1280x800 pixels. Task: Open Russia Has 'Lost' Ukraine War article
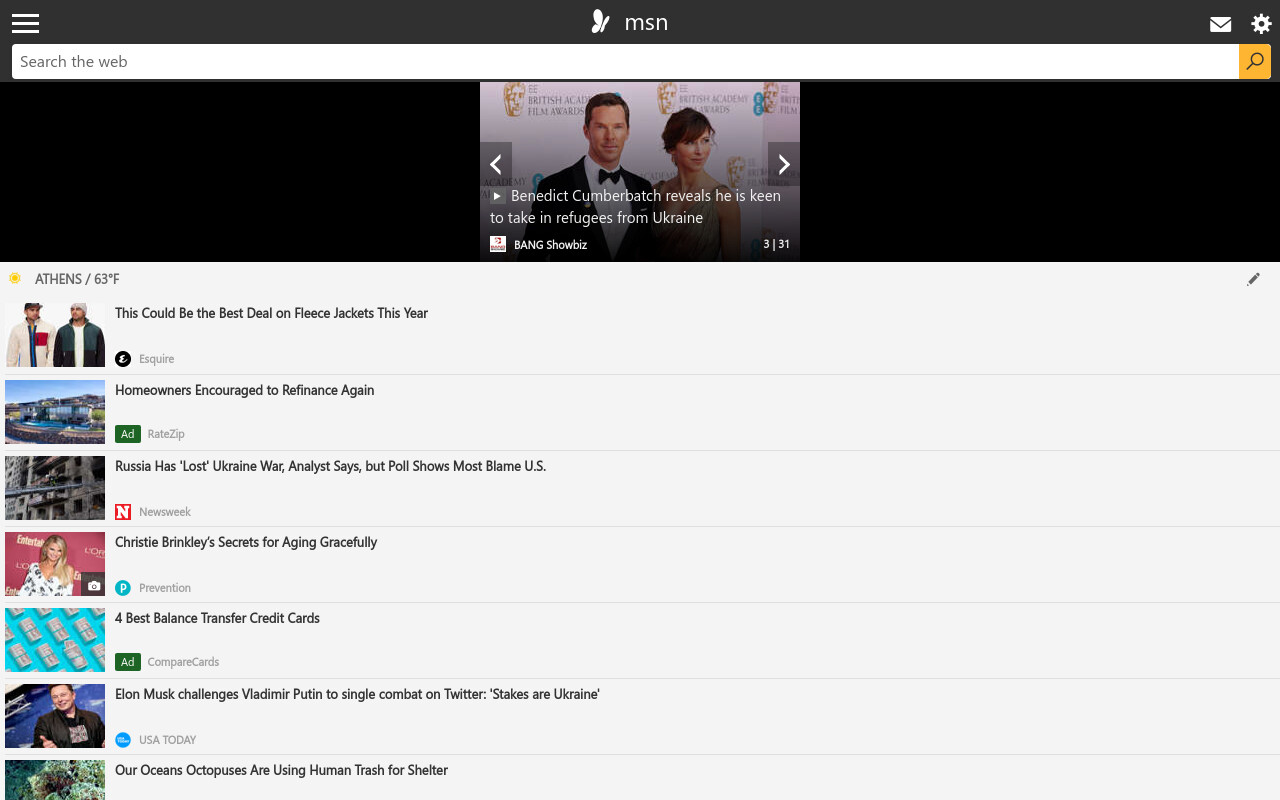[330, 466]
